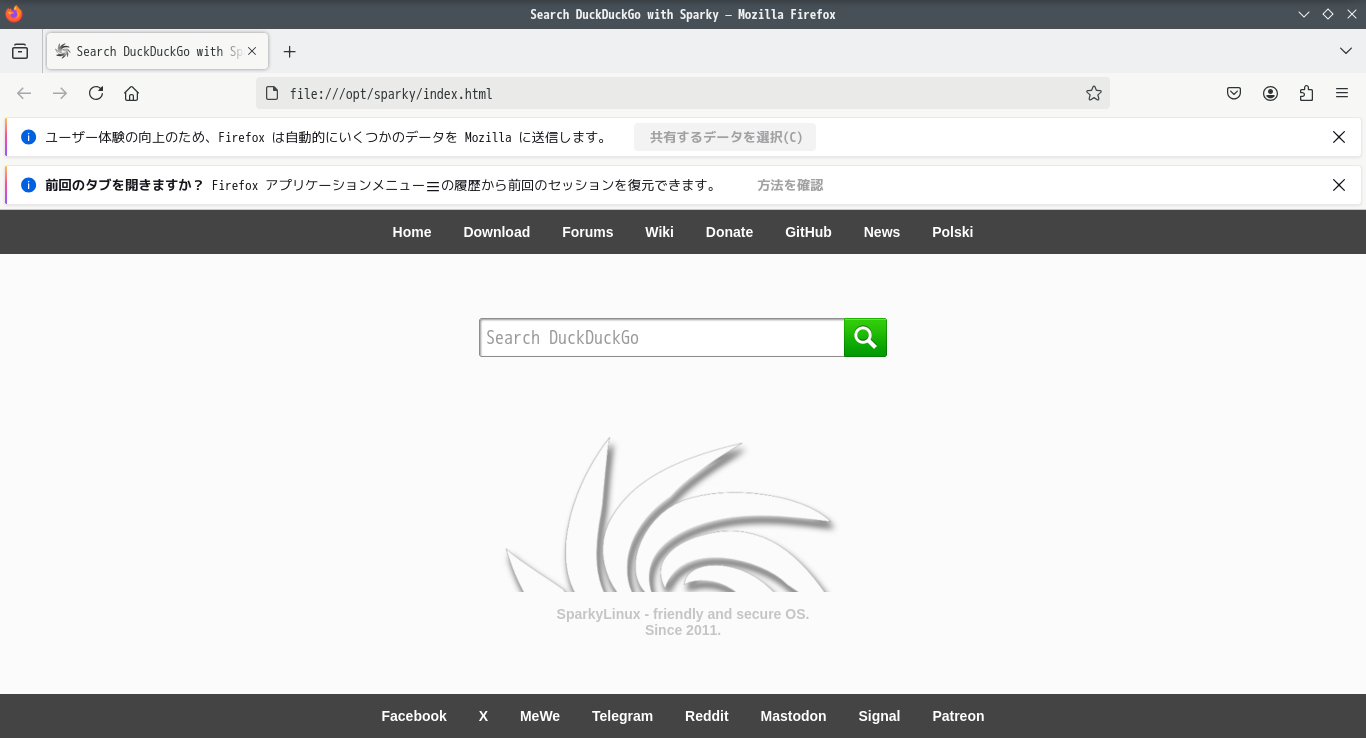Click the Firefox logo in the title bar
Image resolution: width=1366 pixels, height=738 pixels.
pos(14,14)
